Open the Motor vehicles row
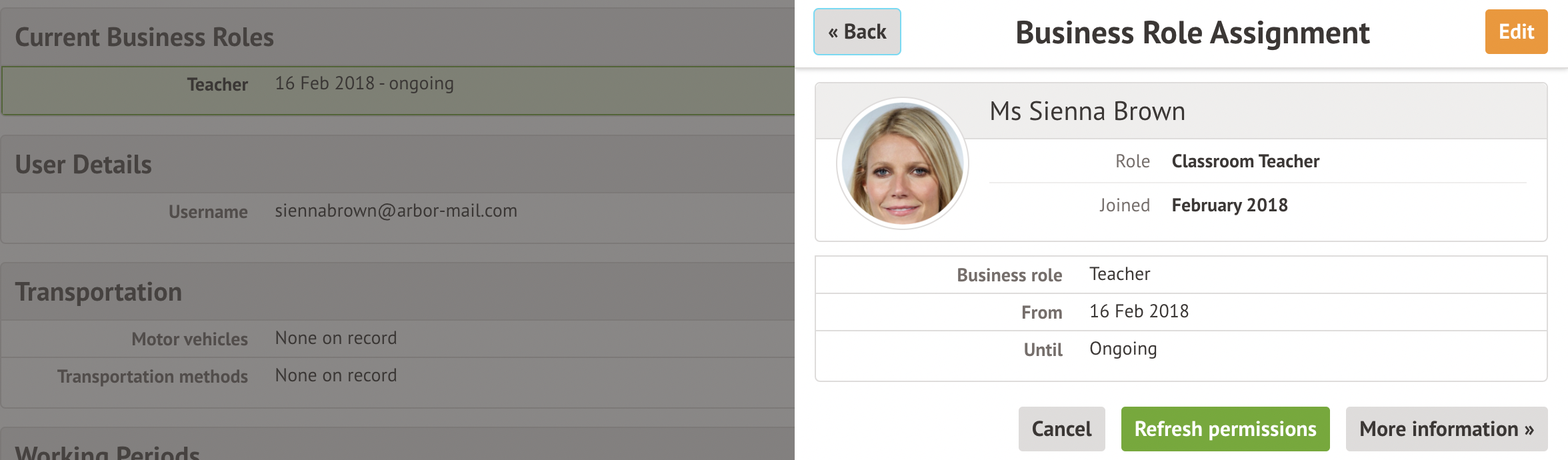Viewport: 1568px width, 460px height. coord(397,339)
